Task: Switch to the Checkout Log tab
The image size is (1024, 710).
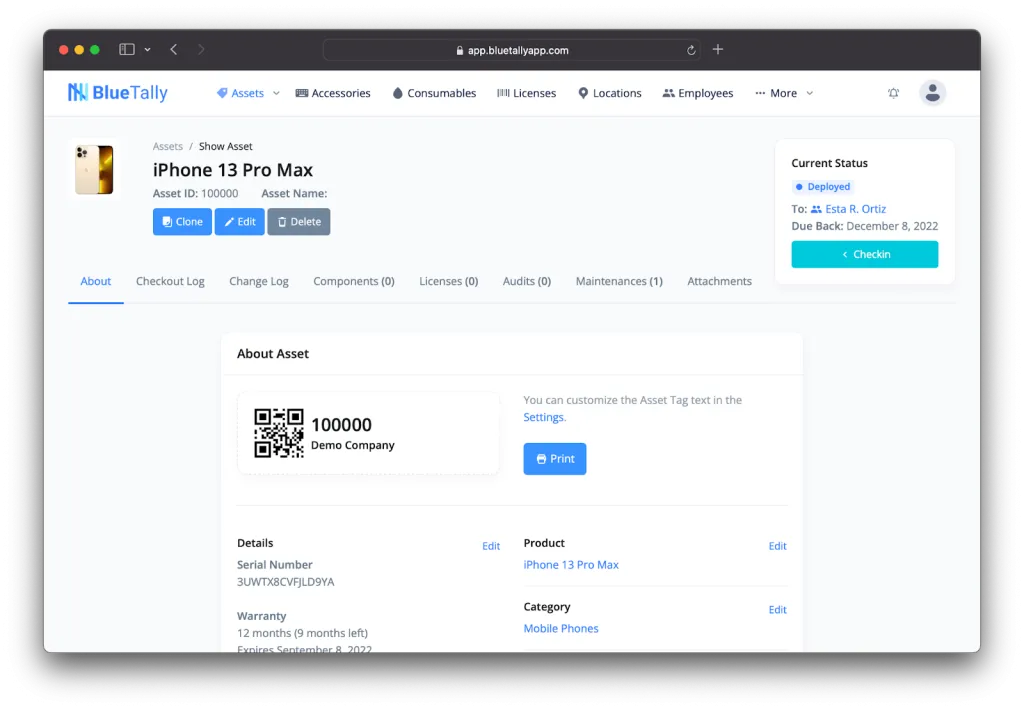Action: tap(170, 282)
